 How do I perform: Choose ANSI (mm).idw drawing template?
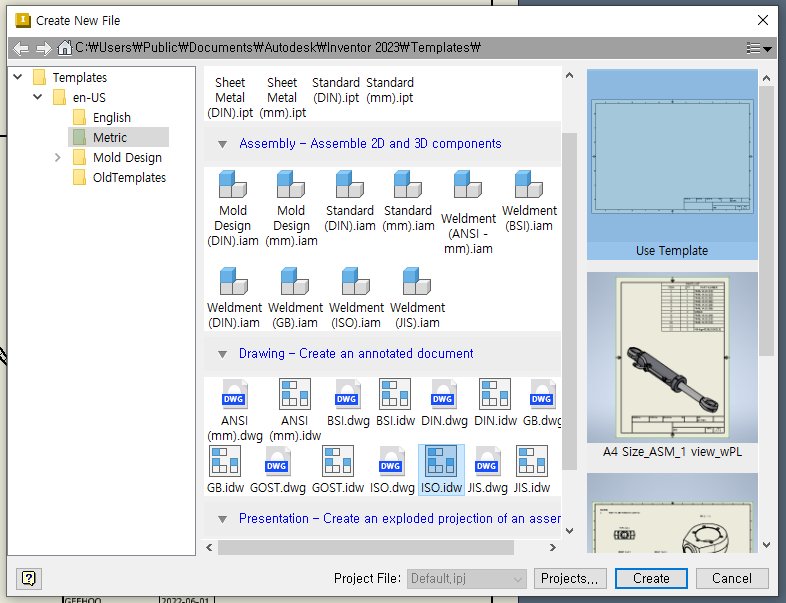(x=295, y=411)
